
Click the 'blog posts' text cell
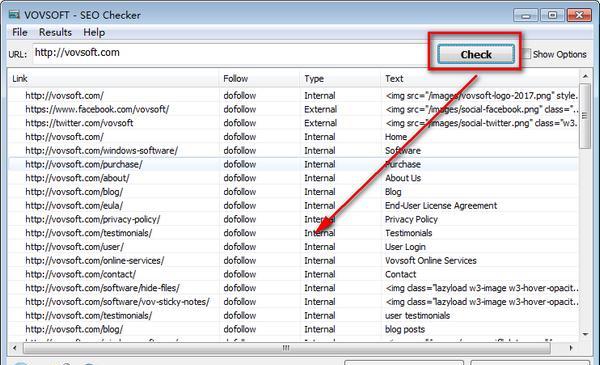[404, 330]
